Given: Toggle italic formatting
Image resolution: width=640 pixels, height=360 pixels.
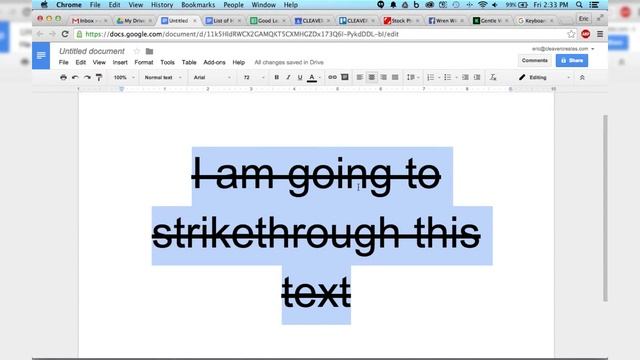Looking at the screenshot, I should tap(288, 77).
